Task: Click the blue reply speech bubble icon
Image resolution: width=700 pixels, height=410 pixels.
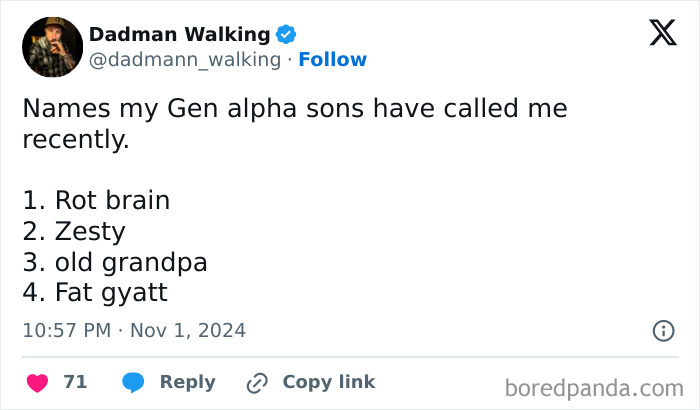Action: point(133,382)
